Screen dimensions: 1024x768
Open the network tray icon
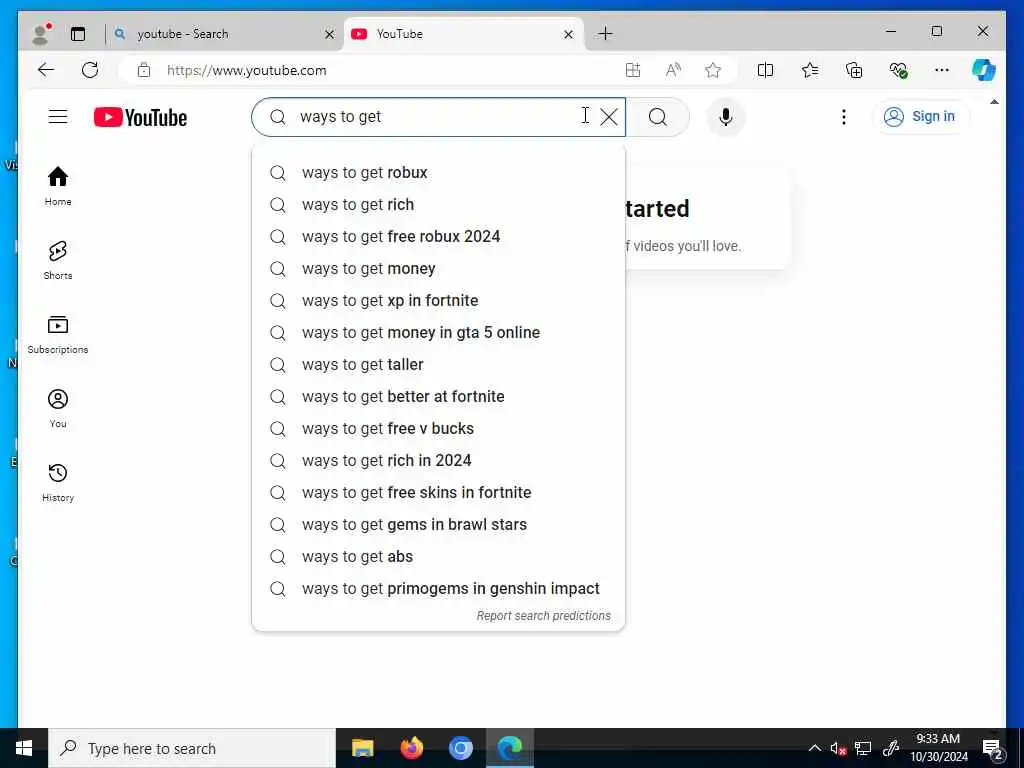tap(863, 748)
